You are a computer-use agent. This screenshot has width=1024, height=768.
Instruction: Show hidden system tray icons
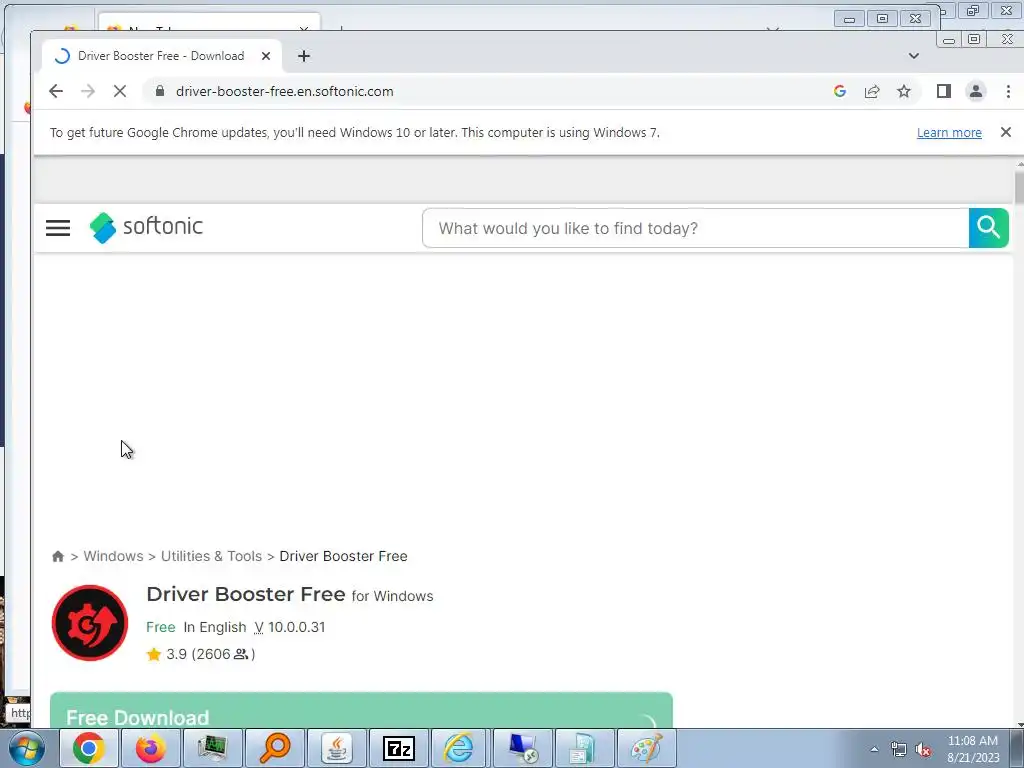pyautogui.click(x=874, y=749)
